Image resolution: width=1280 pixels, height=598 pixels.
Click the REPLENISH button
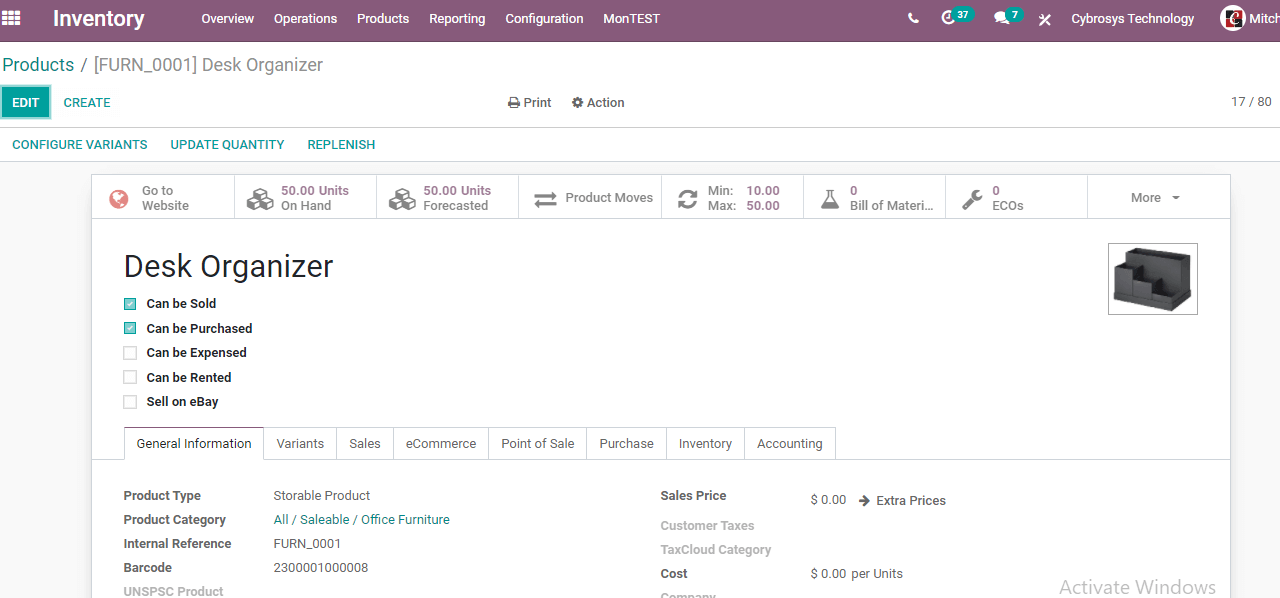341,145
